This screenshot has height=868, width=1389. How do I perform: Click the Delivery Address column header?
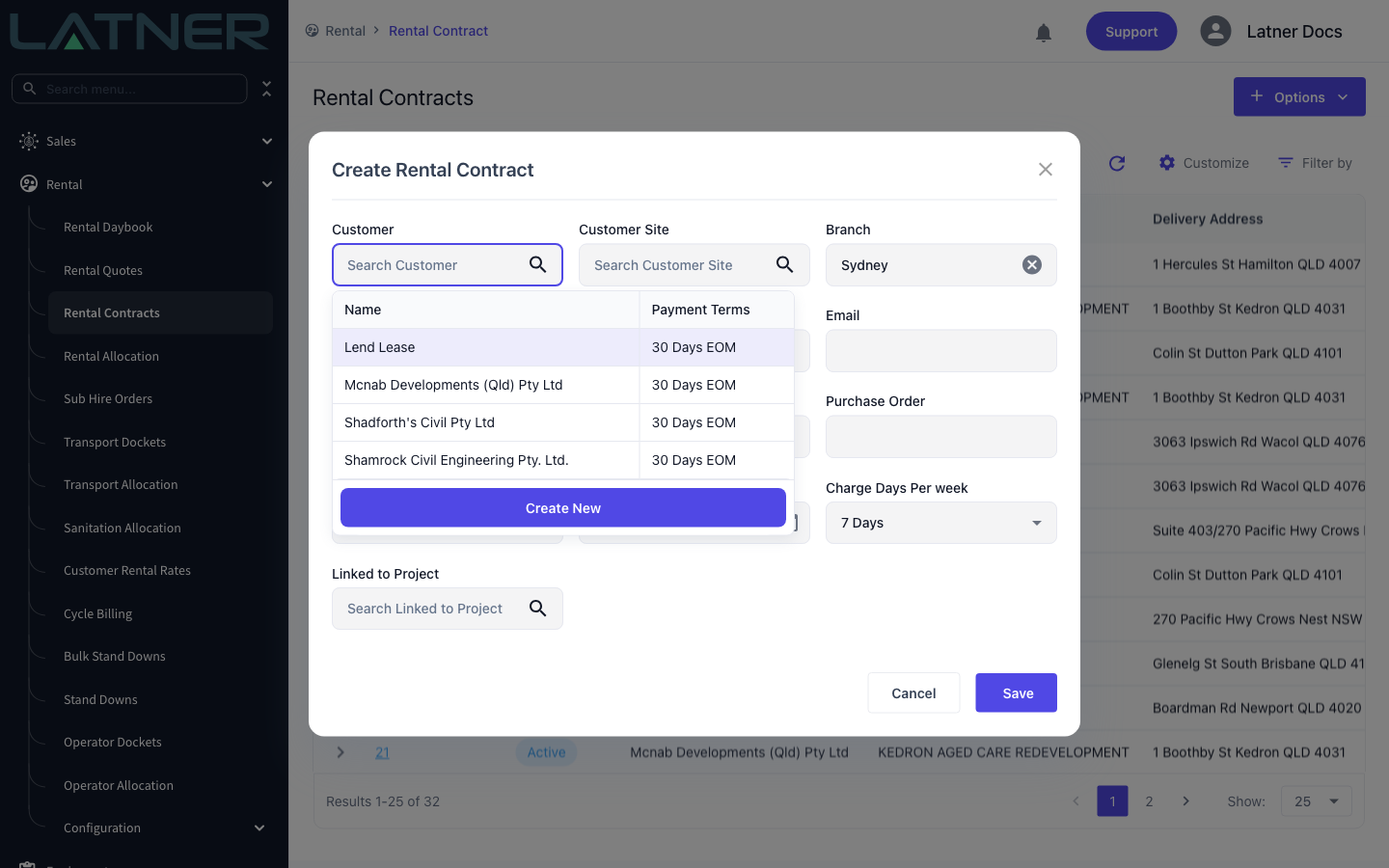[x=1208, y=219]
